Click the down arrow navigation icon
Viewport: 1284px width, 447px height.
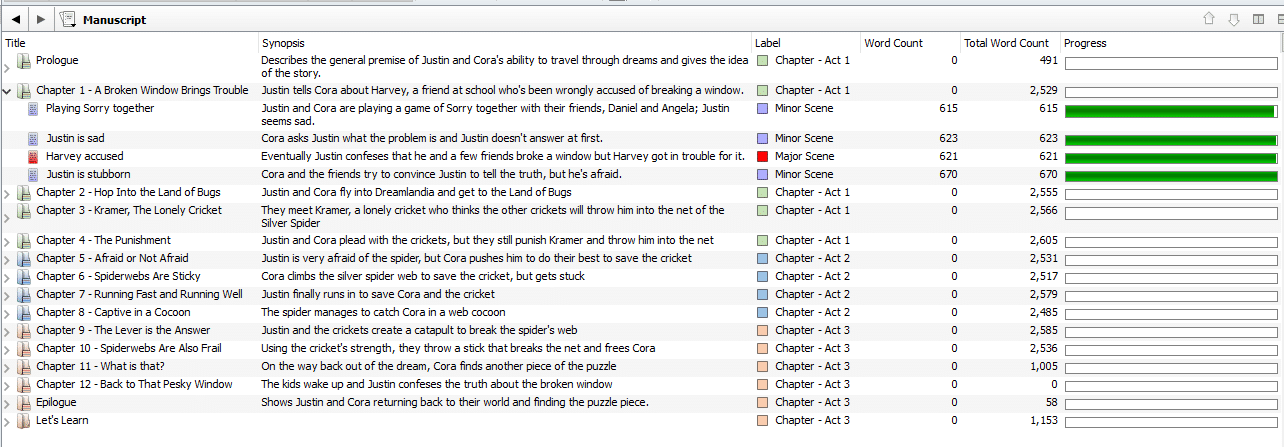coord(1233,19)
